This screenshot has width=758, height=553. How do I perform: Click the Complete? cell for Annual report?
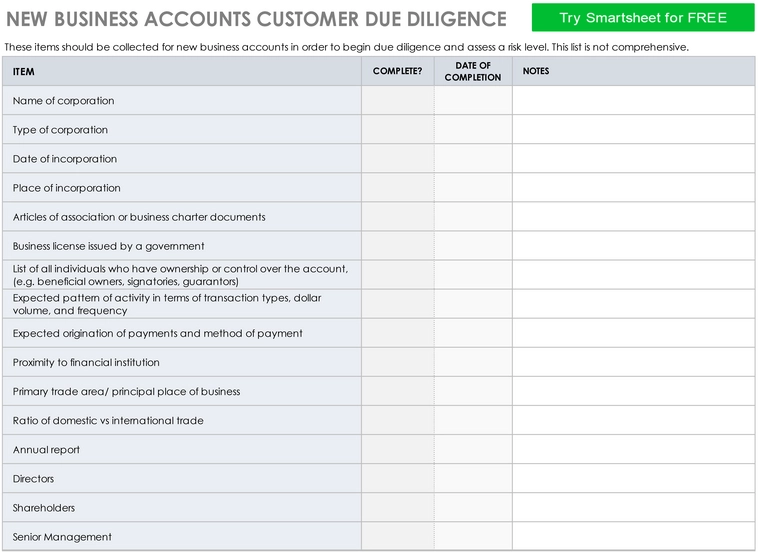pos(398,450)
